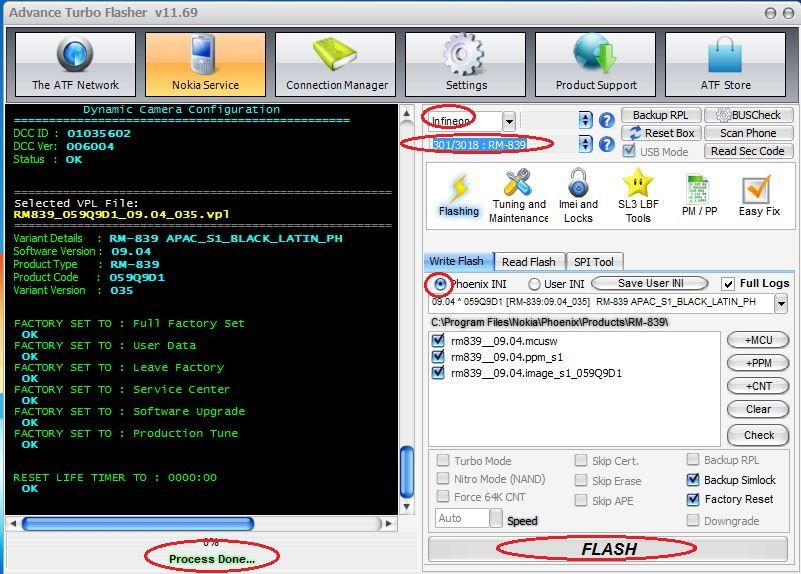Uncheck the Factory Reset checkbox
801x574 pixels.
(x=694, y=499)
